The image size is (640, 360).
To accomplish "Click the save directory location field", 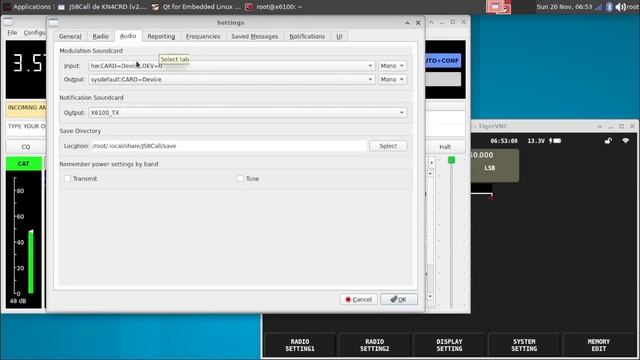I will point(229,146).
